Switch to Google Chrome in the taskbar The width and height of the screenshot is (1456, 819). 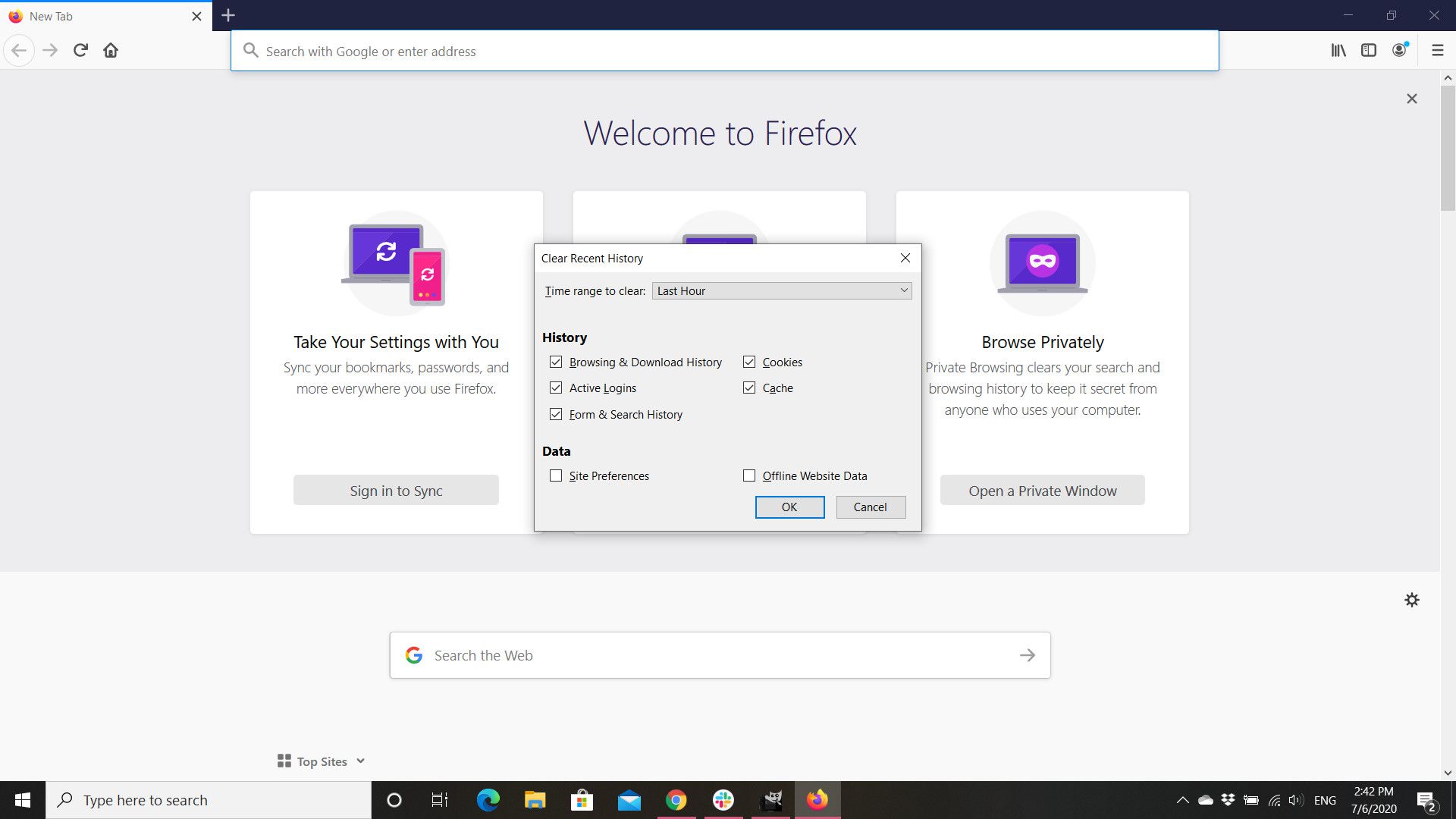coord(676,800)
